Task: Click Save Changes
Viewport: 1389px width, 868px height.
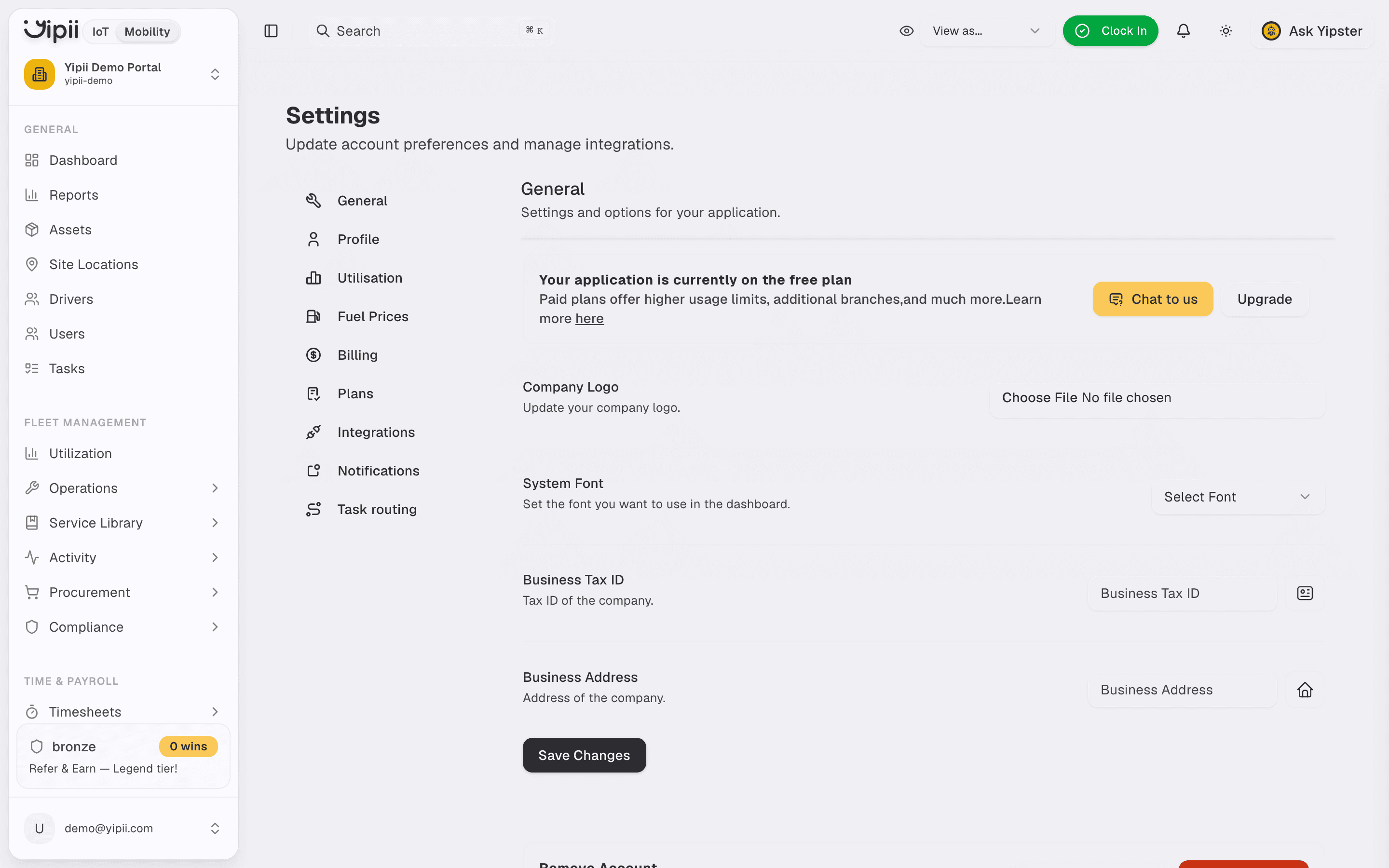Action: tap(584, 755)
